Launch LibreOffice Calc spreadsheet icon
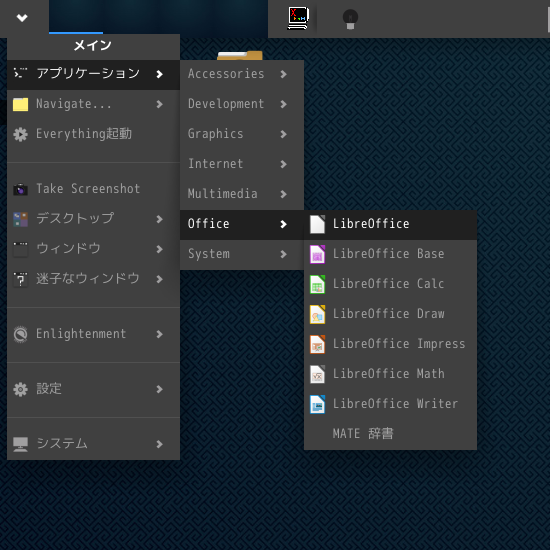 click(317, 284)
